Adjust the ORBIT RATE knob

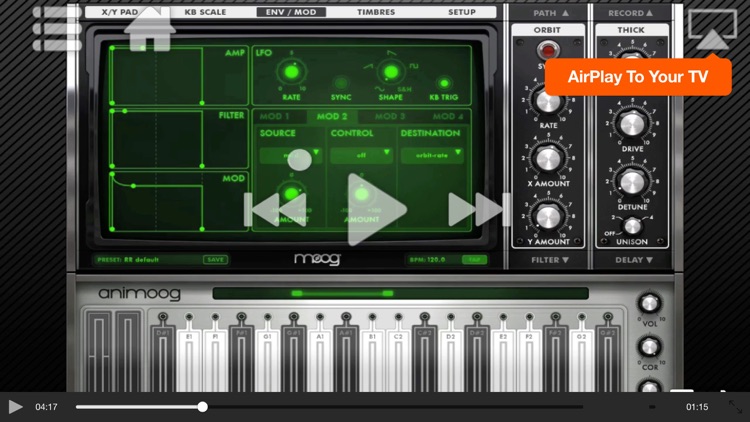tap(548, 102)
